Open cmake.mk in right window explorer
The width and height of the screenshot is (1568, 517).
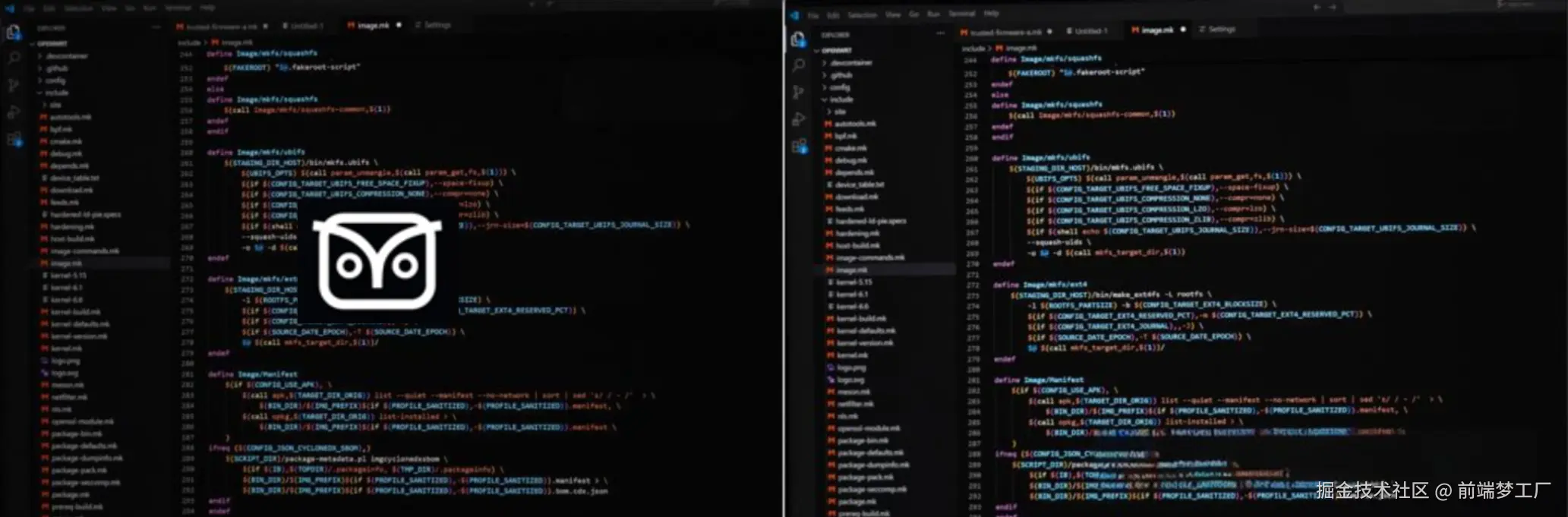click(x=850, y=148)
